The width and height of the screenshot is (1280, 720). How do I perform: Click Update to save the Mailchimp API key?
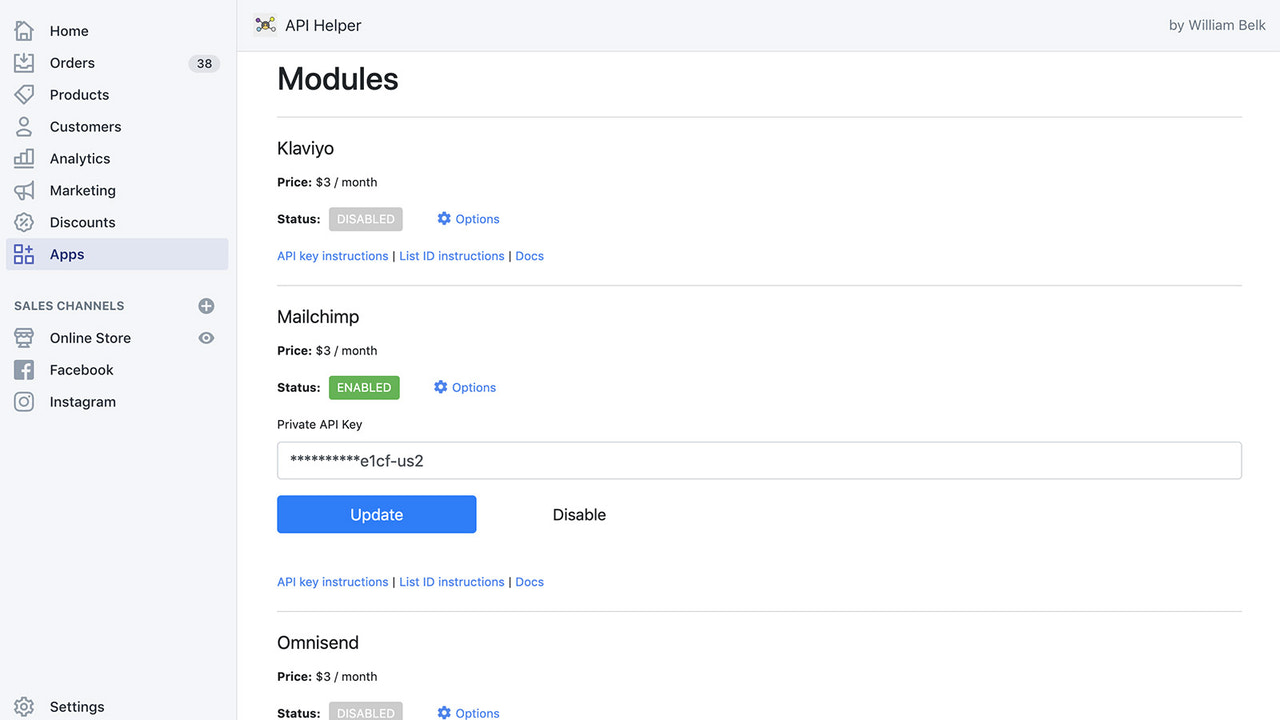click(x=376, y=514)
